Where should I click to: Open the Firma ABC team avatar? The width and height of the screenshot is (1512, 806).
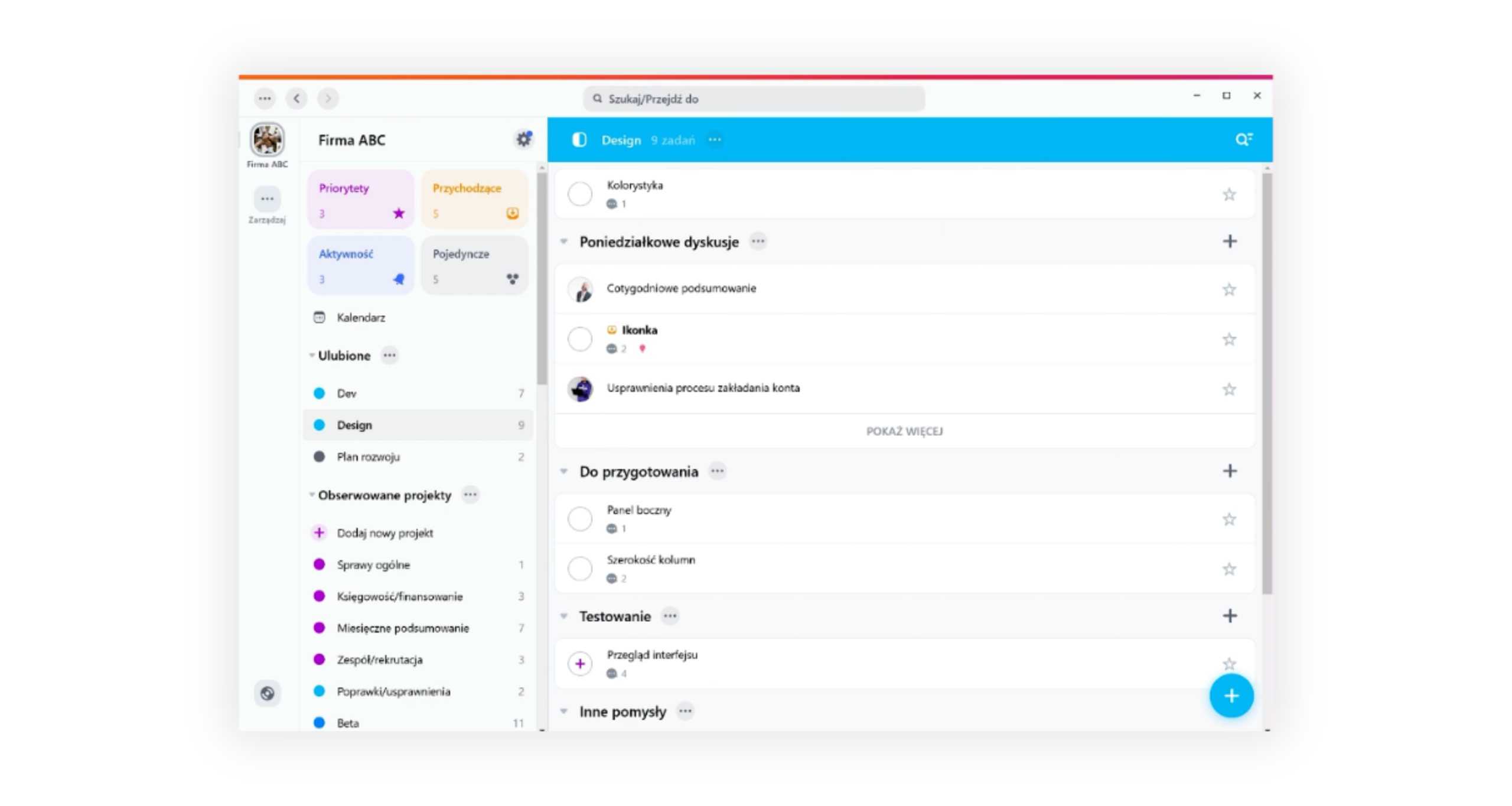(x=267, y=139)
